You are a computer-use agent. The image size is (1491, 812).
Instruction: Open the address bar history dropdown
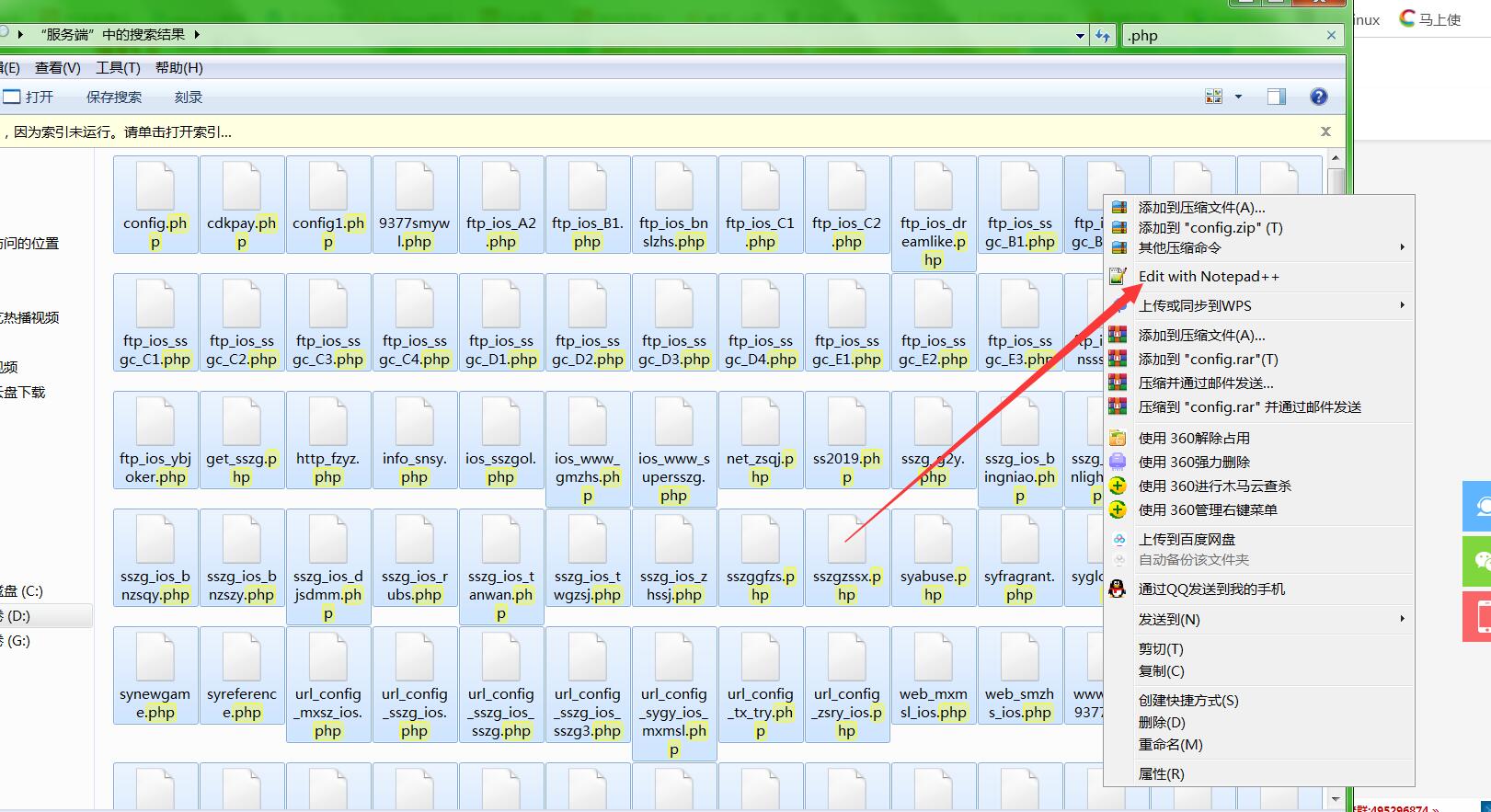[1080, 36]
